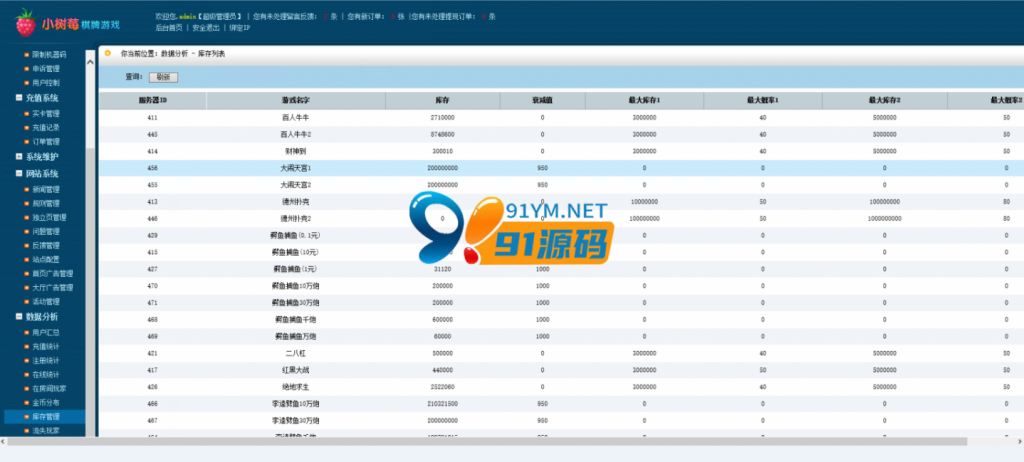Click the horizontal scrollbar at the bottom
Image resolution: width=1024 pixels, height=462 pixels.
pyautogui.click(x=487, y=442)
